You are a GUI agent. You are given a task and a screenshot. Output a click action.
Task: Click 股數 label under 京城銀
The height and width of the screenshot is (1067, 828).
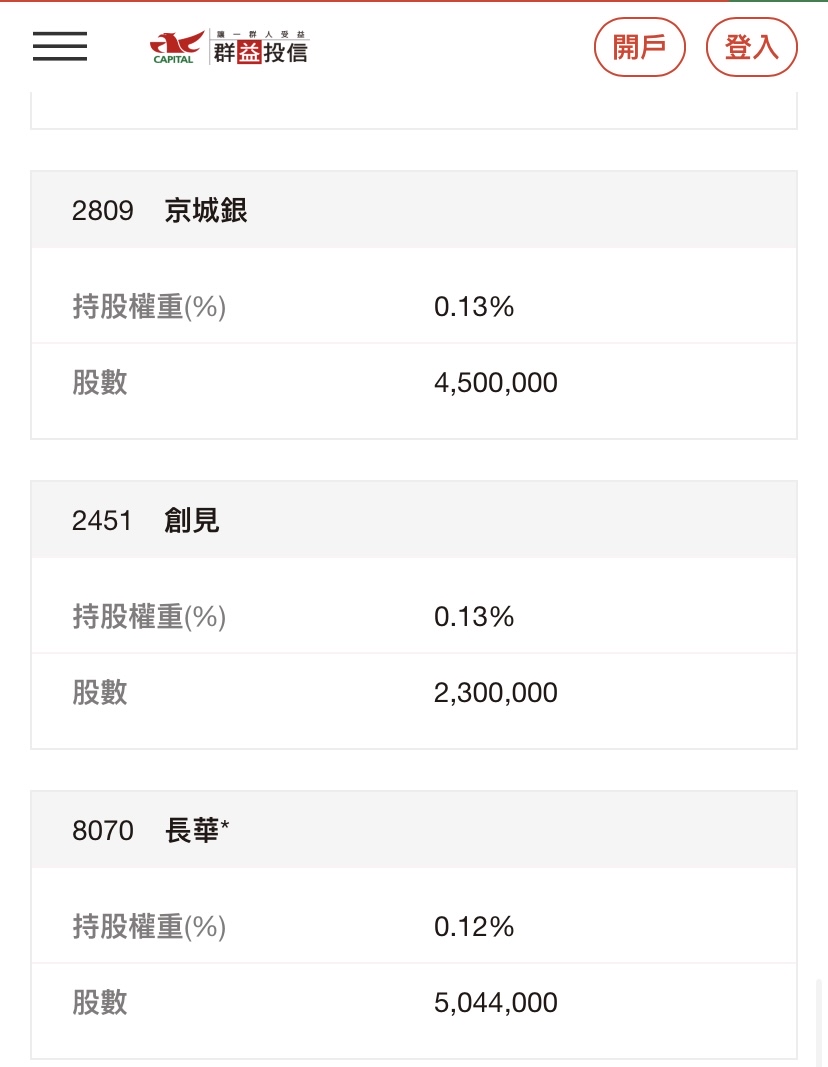(100, 382)
